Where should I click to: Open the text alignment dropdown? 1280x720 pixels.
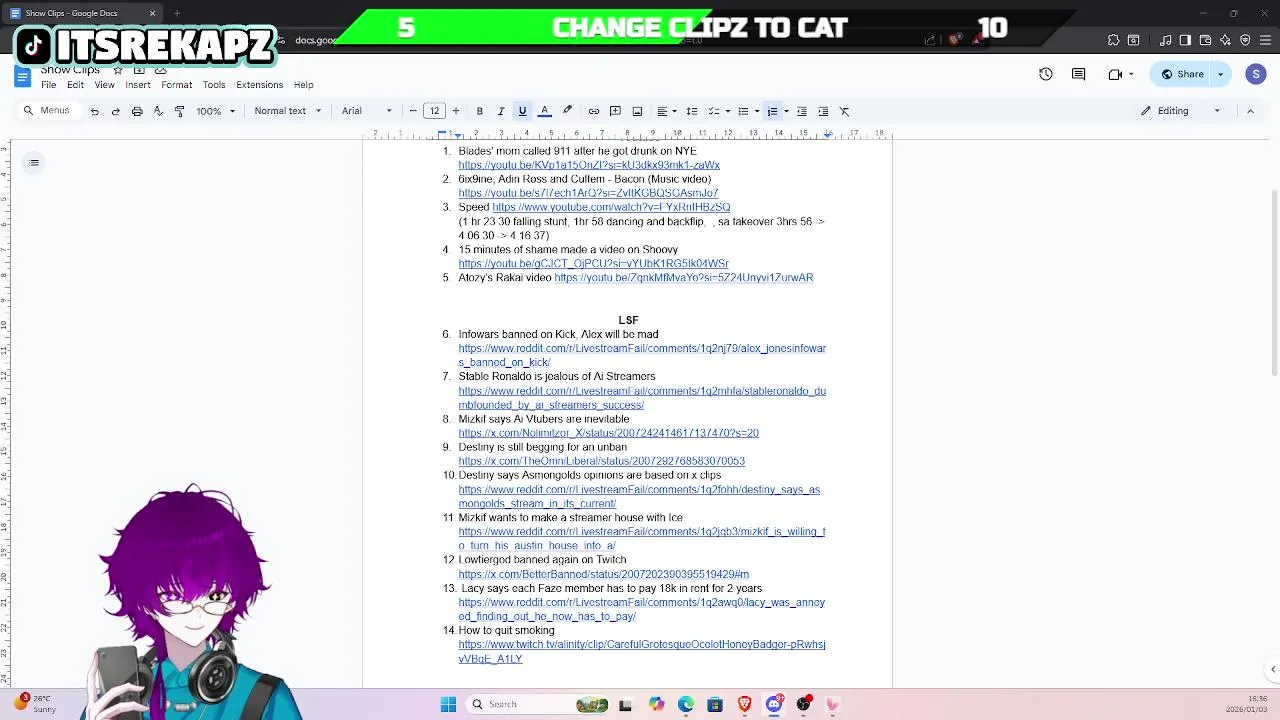tap(666, 111)
